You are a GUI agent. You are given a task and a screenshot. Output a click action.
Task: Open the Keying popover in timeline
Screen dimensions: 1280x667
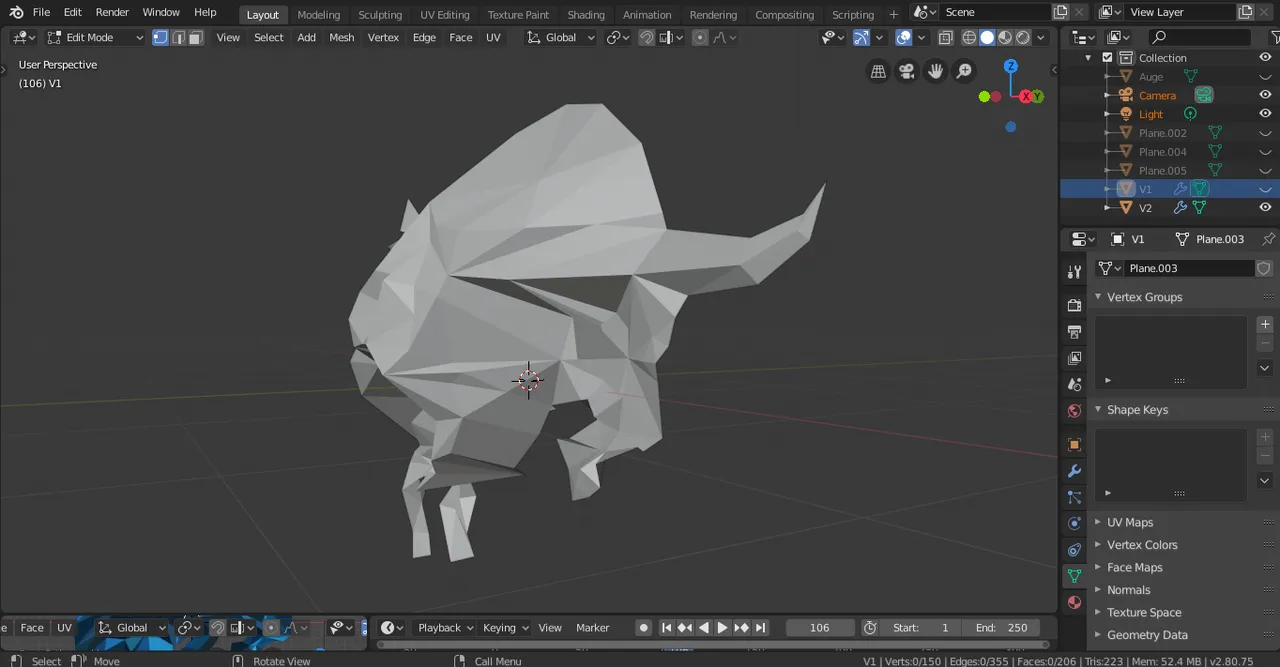click(505, 628)
